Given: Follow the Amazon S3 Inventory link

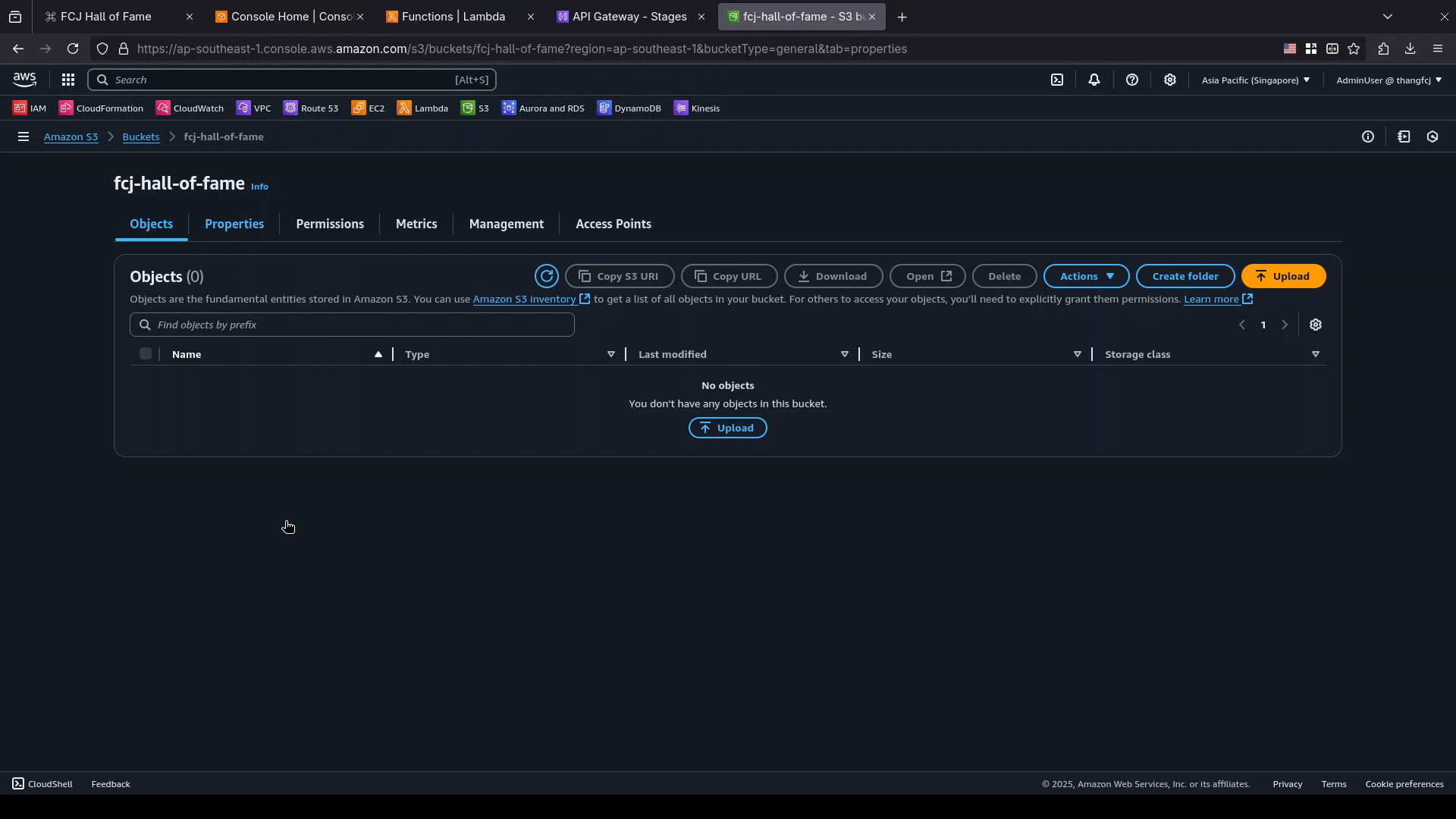Looking at the screenshot, I should [x=531, y=299].
